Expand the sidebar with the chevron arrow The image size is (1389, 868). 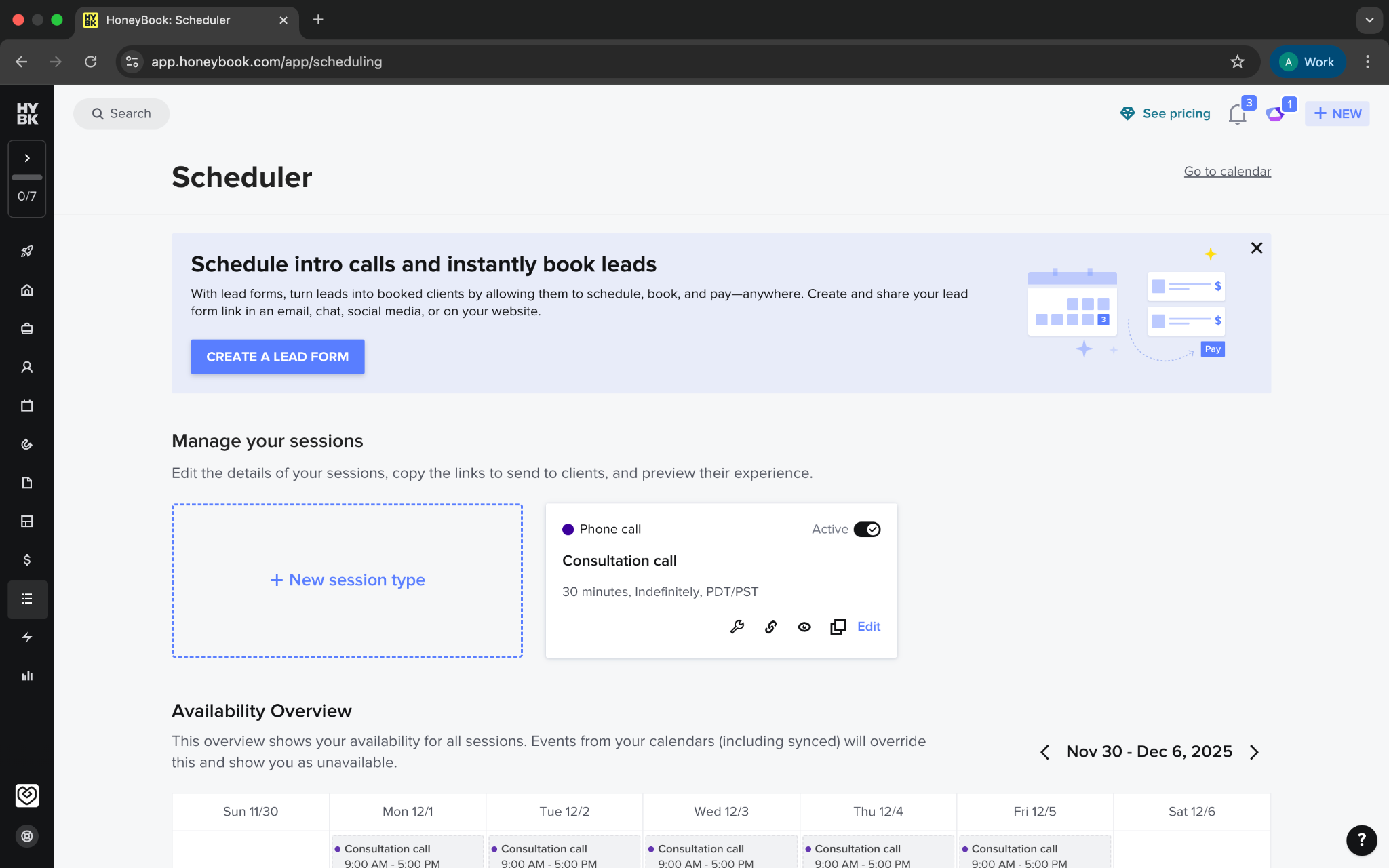tap(27, 158)
